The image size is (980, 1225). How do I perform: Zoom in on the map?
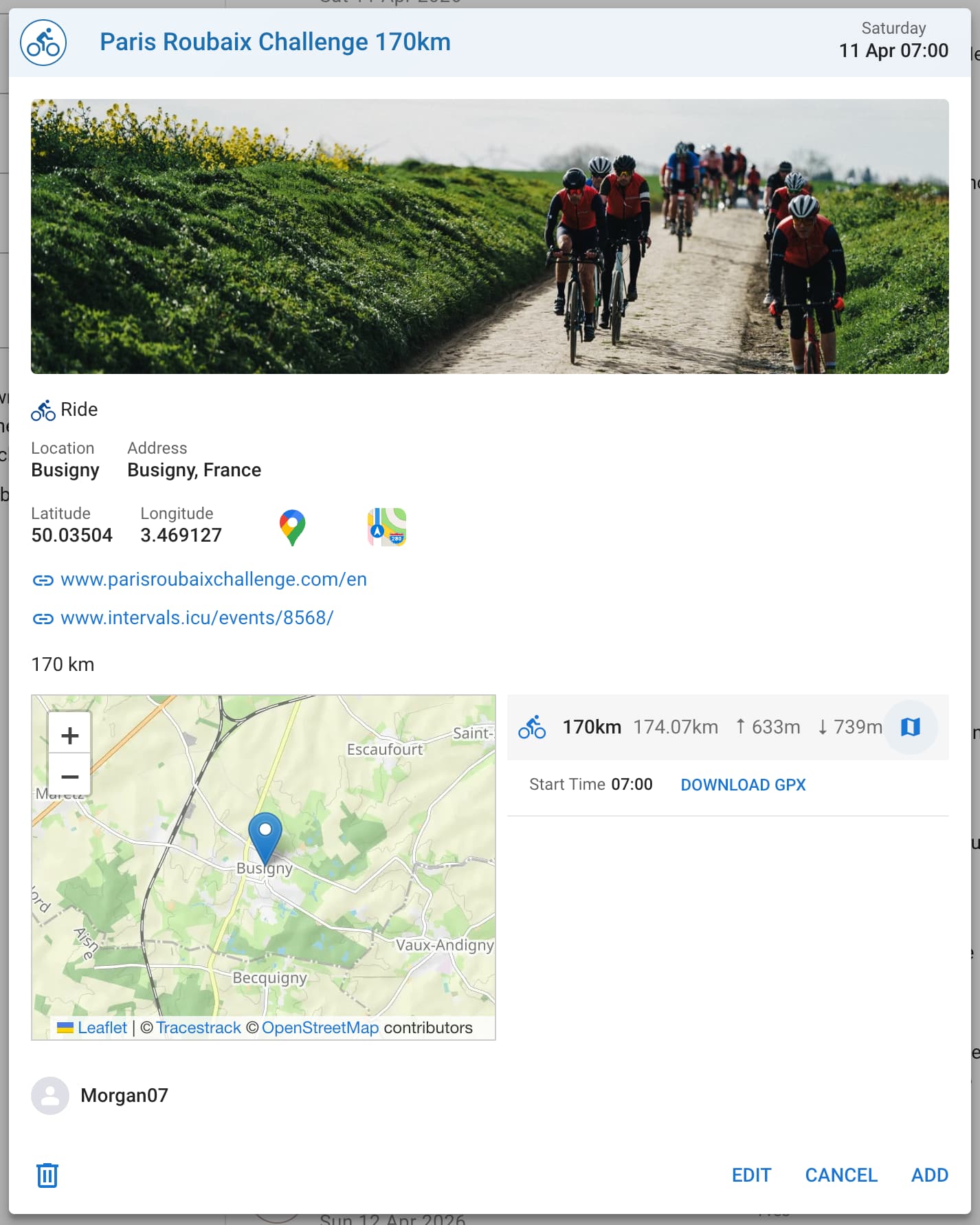coord(69,735)
